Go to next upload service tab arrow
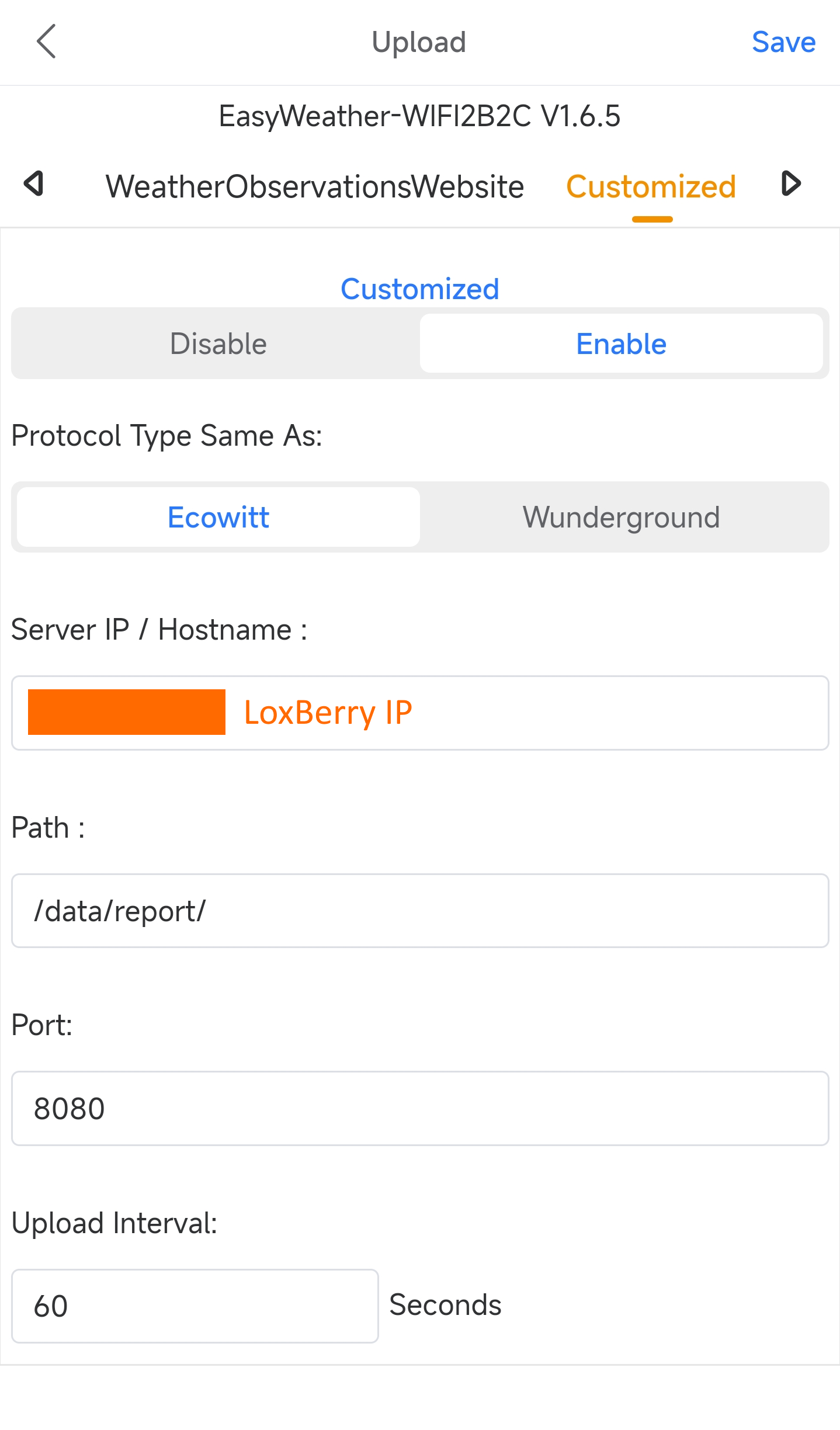The width and height of the screenshot is (840, 1430). click(790, 184)
